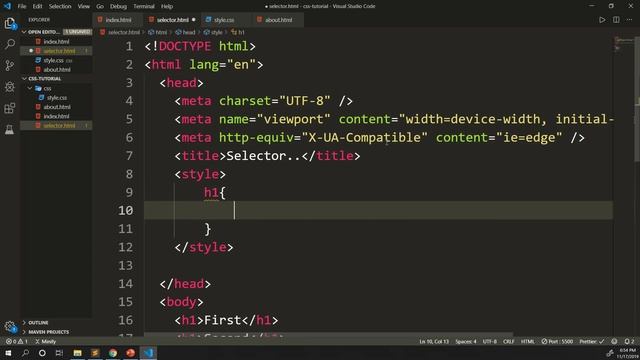Click unsaved dot on selector.html tab
Screen dimensions: 640x360
[x=193, y=20]
